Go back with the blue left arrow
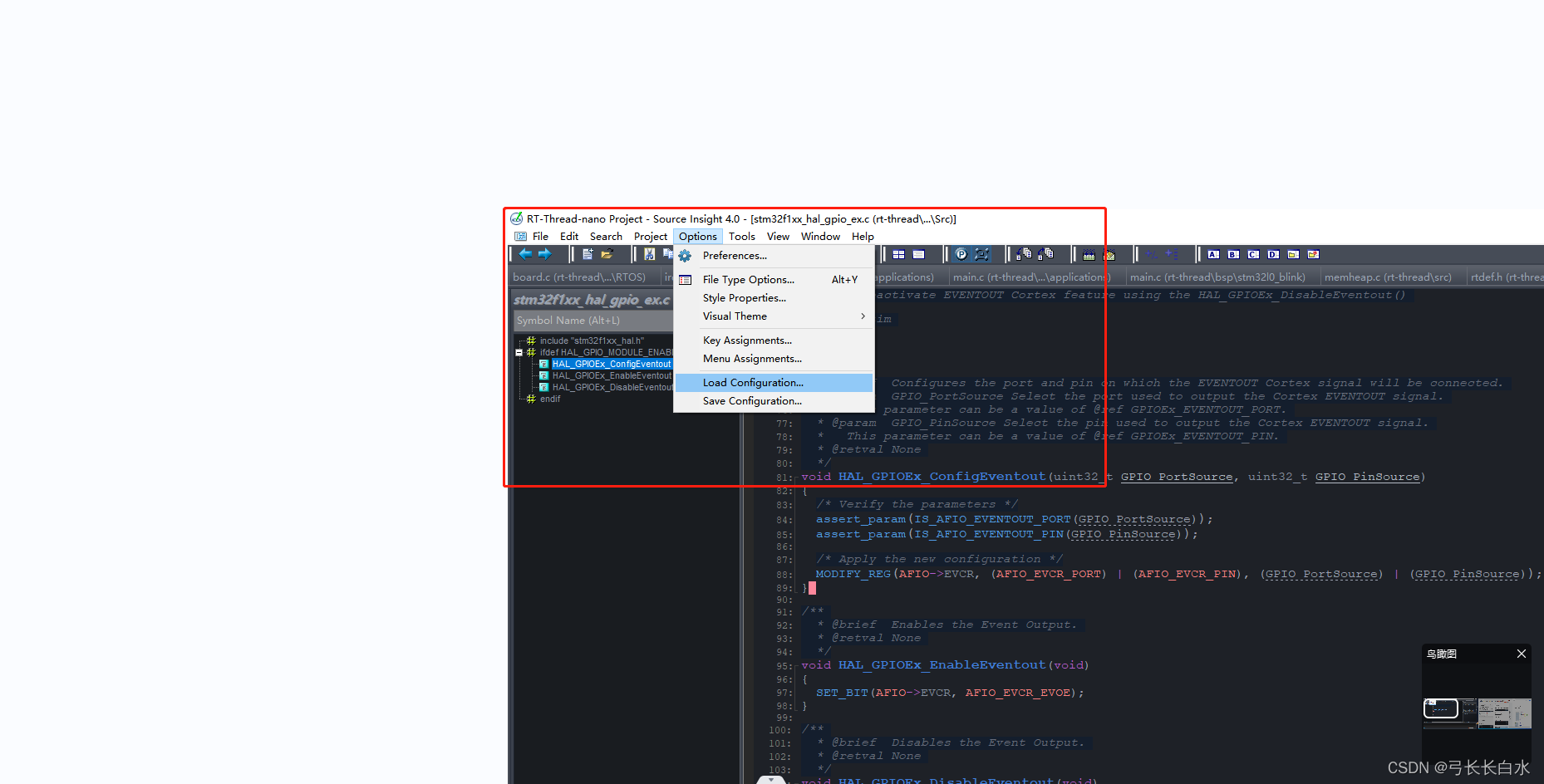1544x784 pixels. [x=525, y=254]
